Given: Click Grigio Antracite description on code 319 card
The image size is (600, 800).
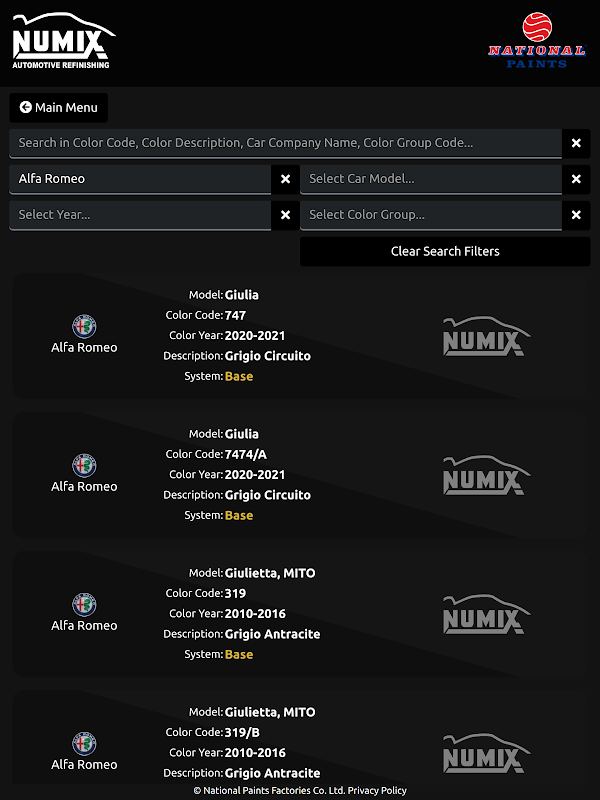Looking at the screenshot, I should (x=272, y=634).
